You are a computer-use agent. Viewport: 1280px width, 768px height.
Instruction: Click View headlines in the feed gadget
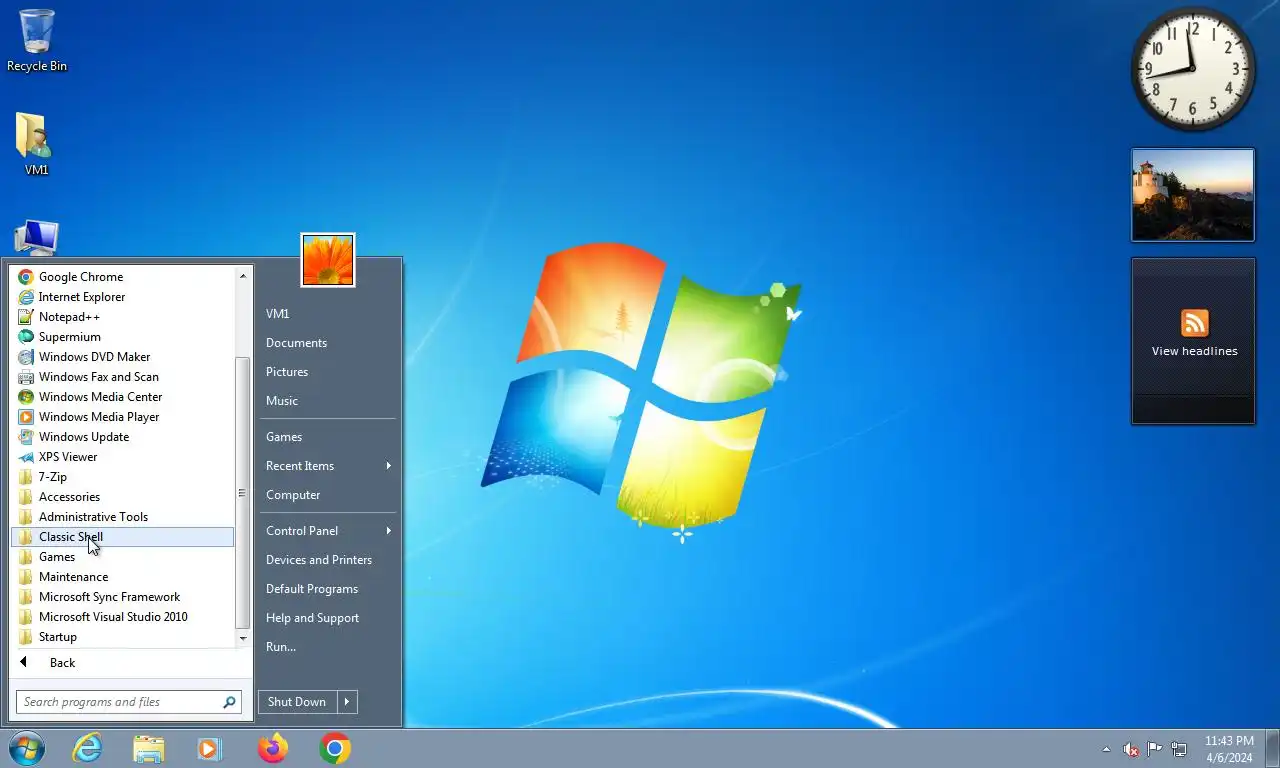pyautogui.click(x=1194, y=351)
